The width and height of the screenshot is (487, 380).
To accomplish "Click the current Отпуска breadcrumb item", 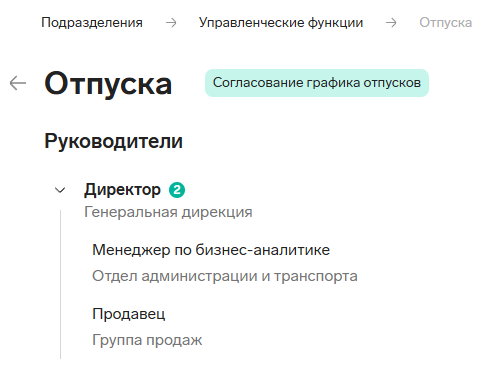I will [x=446, y=23].
